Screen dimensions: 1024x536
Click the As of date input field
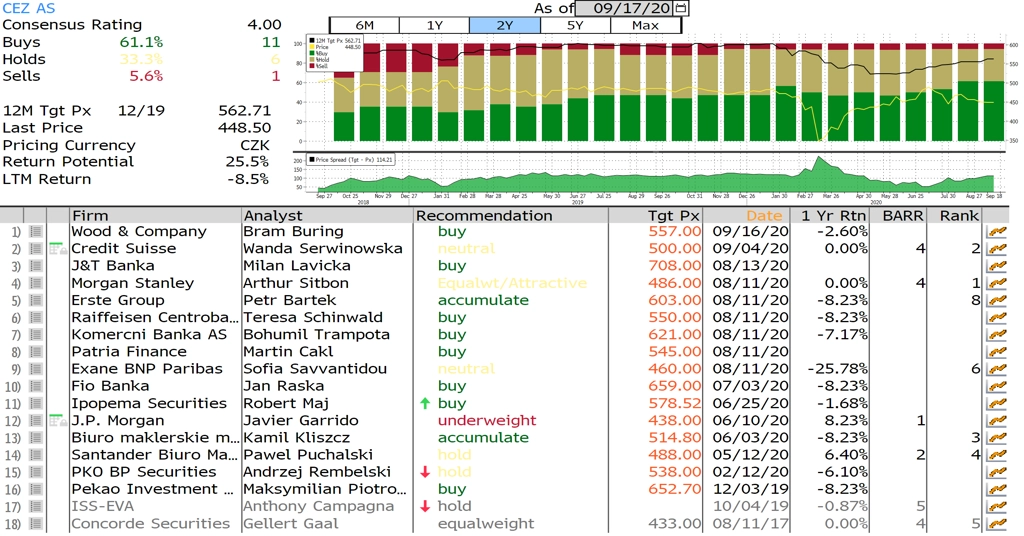[x=626, y=8]
